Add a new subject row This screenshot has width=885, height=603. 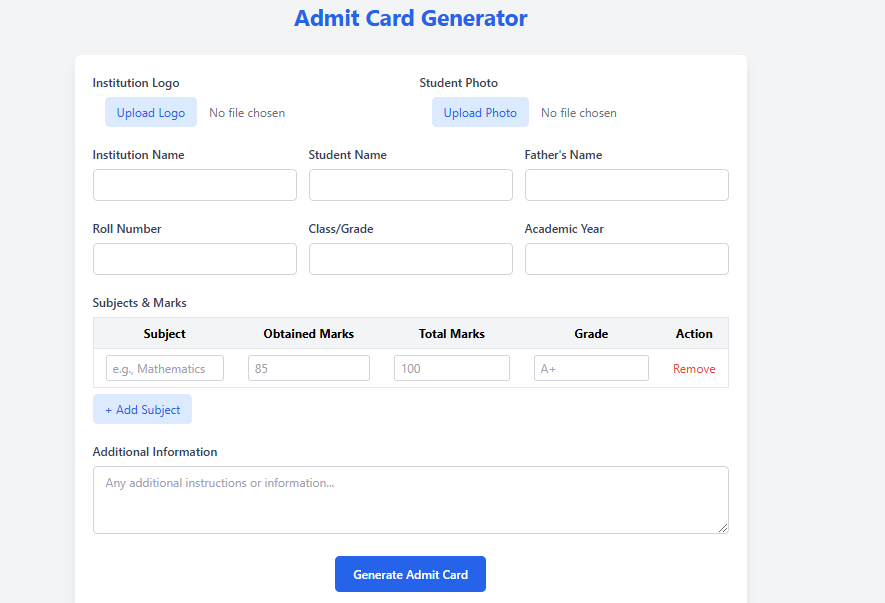click(142, 409)
